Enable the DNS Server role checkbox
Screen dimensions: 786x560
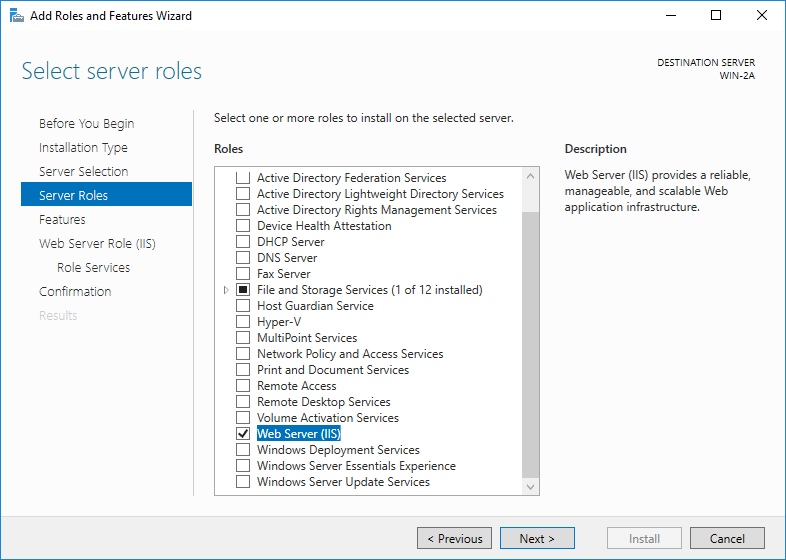coord(242,258)
